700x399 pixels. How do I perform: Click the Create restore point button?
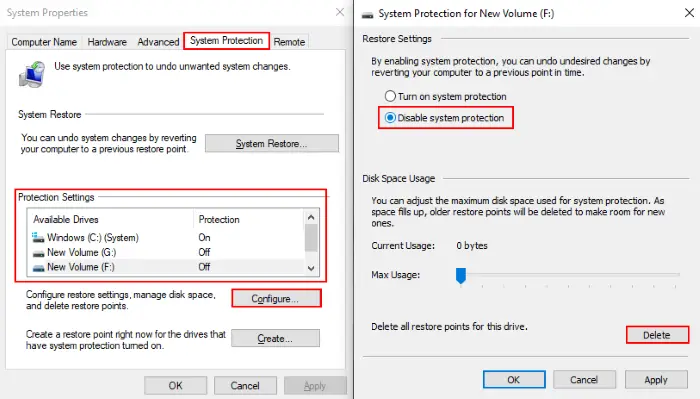pyautogui.click(x=275, y=338)
